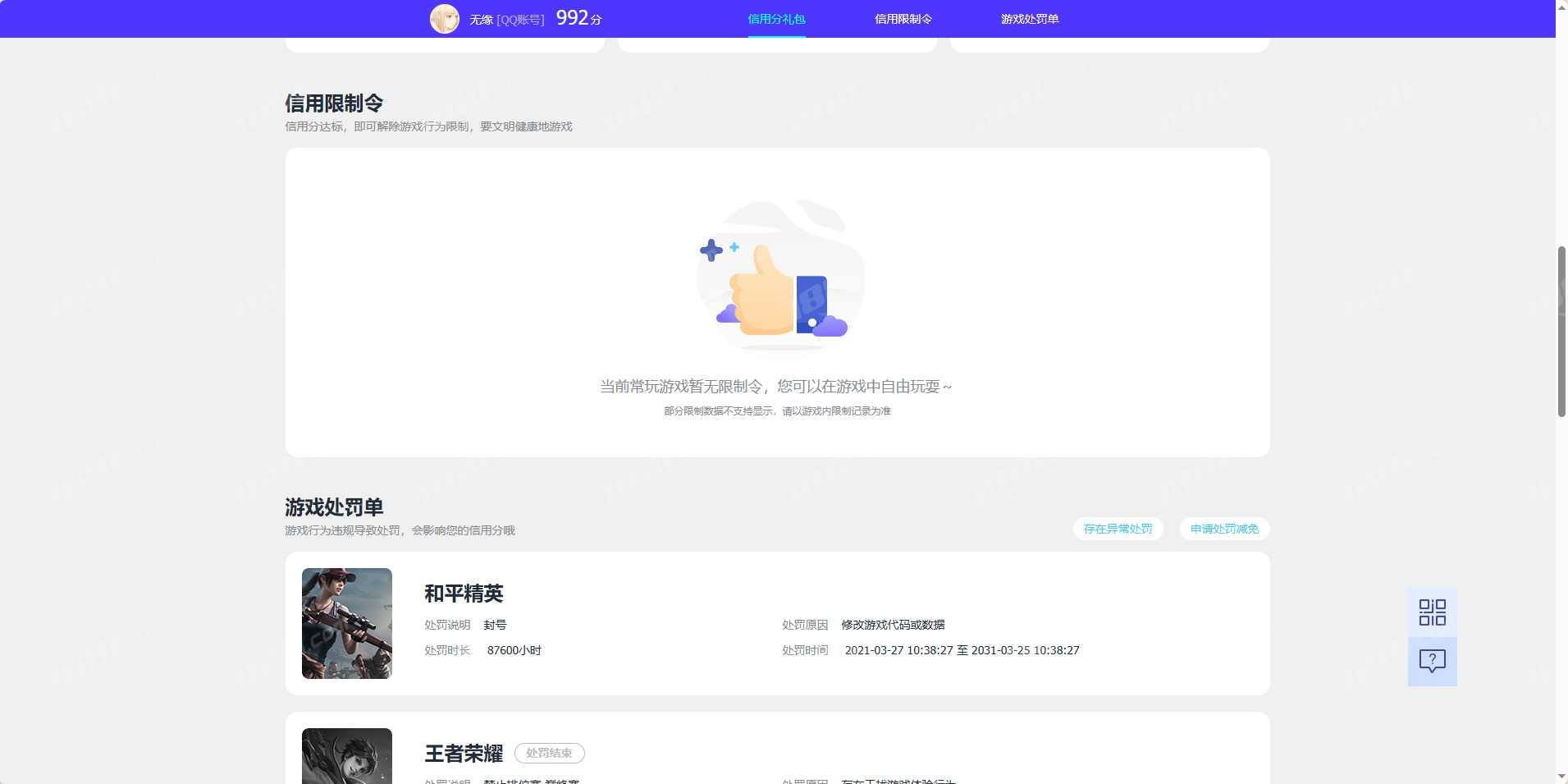
Task: Click the 王者荣耀 game title
Action: coord(464,753)
